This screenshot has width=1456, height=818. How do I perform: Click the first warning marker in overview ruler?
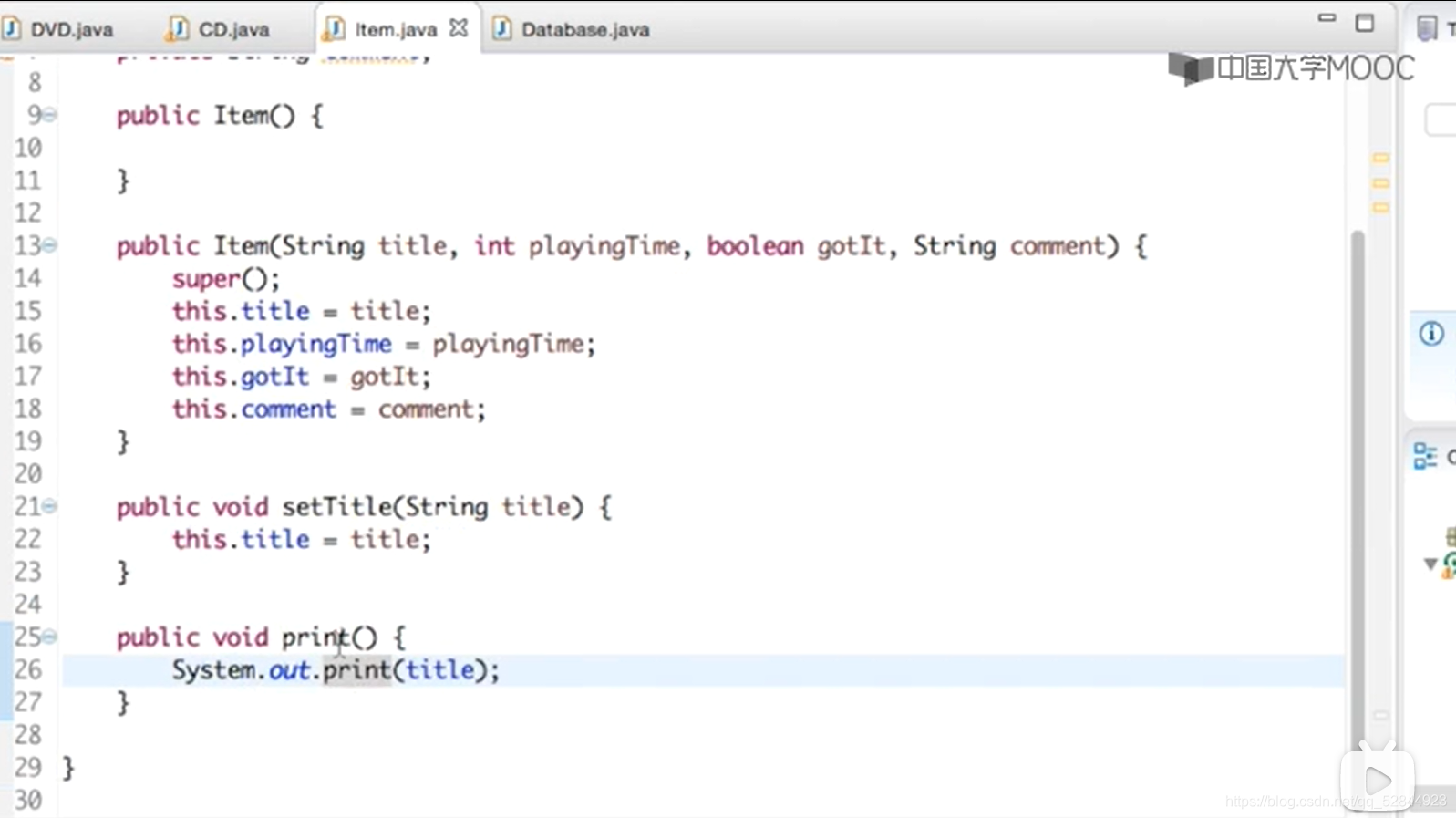[1381, 159]
